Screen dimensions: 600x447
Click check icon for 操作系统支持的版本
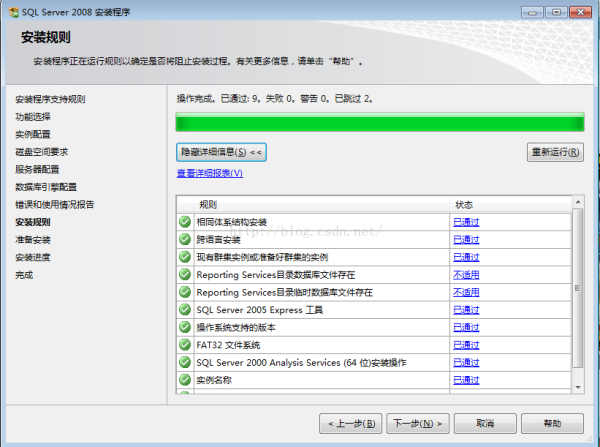pos(185,327)
